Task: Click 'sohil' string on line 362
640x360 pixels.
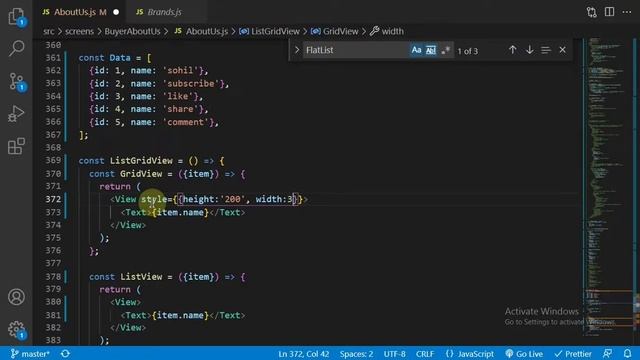Action: 181,71
